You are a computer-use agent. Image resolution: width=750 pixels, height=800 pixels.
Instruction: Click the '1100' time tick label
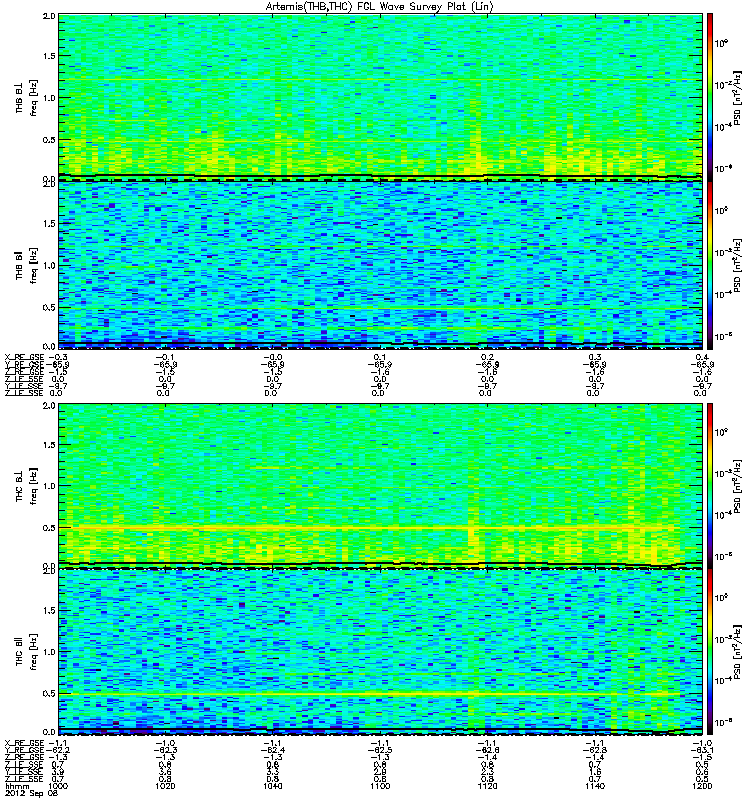(380, 786)
